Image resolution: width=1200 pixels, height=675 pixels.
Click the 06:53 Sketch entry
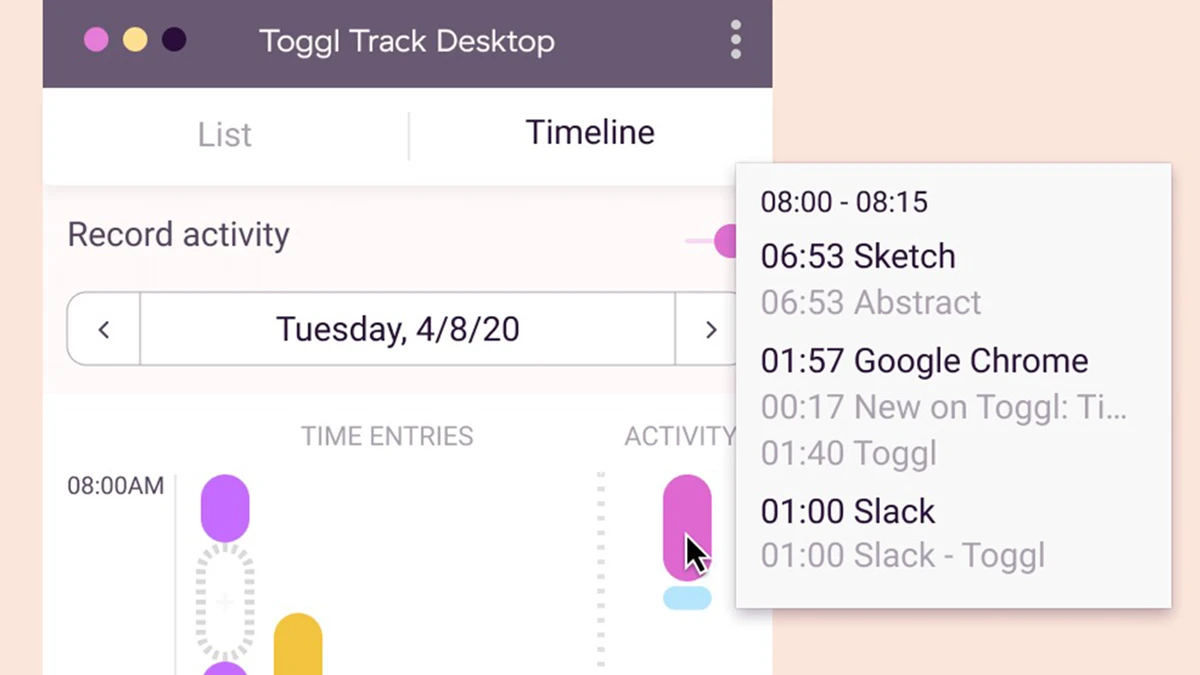pos(858,257)
